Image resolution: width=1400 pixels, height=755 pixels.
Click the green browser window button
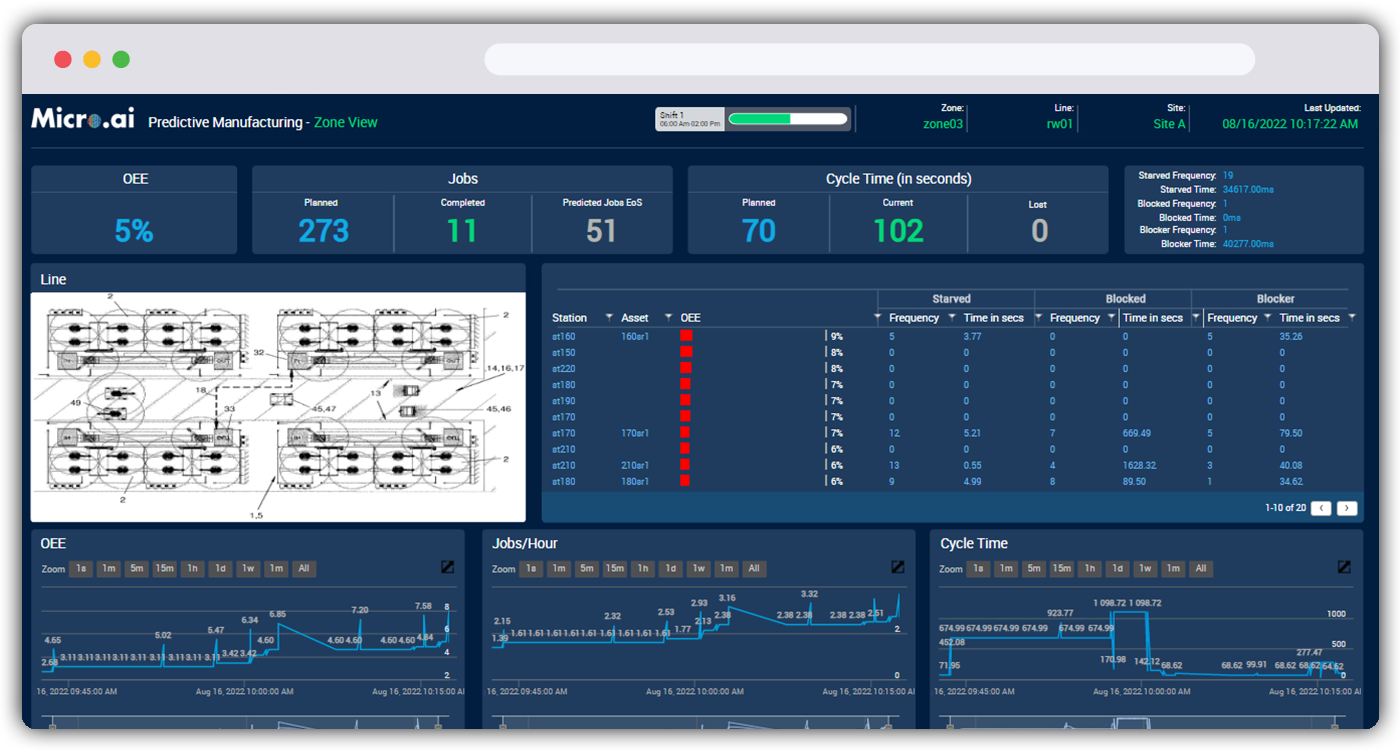tap(121, 59)
